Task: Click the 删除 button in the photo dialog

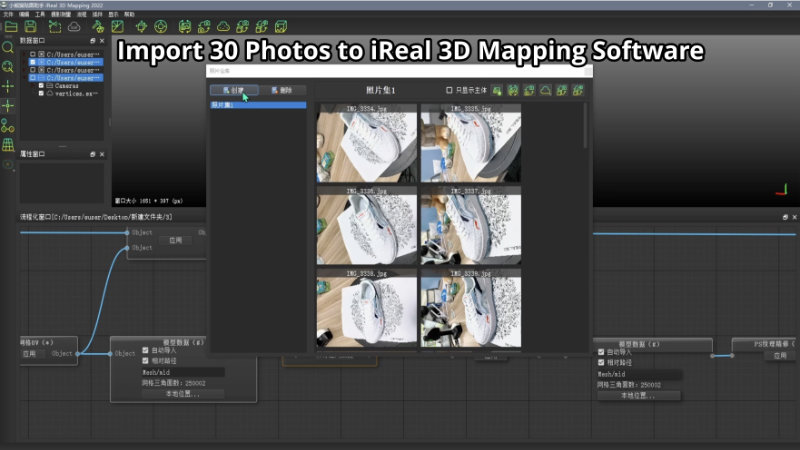Action: tap(282, 90)
